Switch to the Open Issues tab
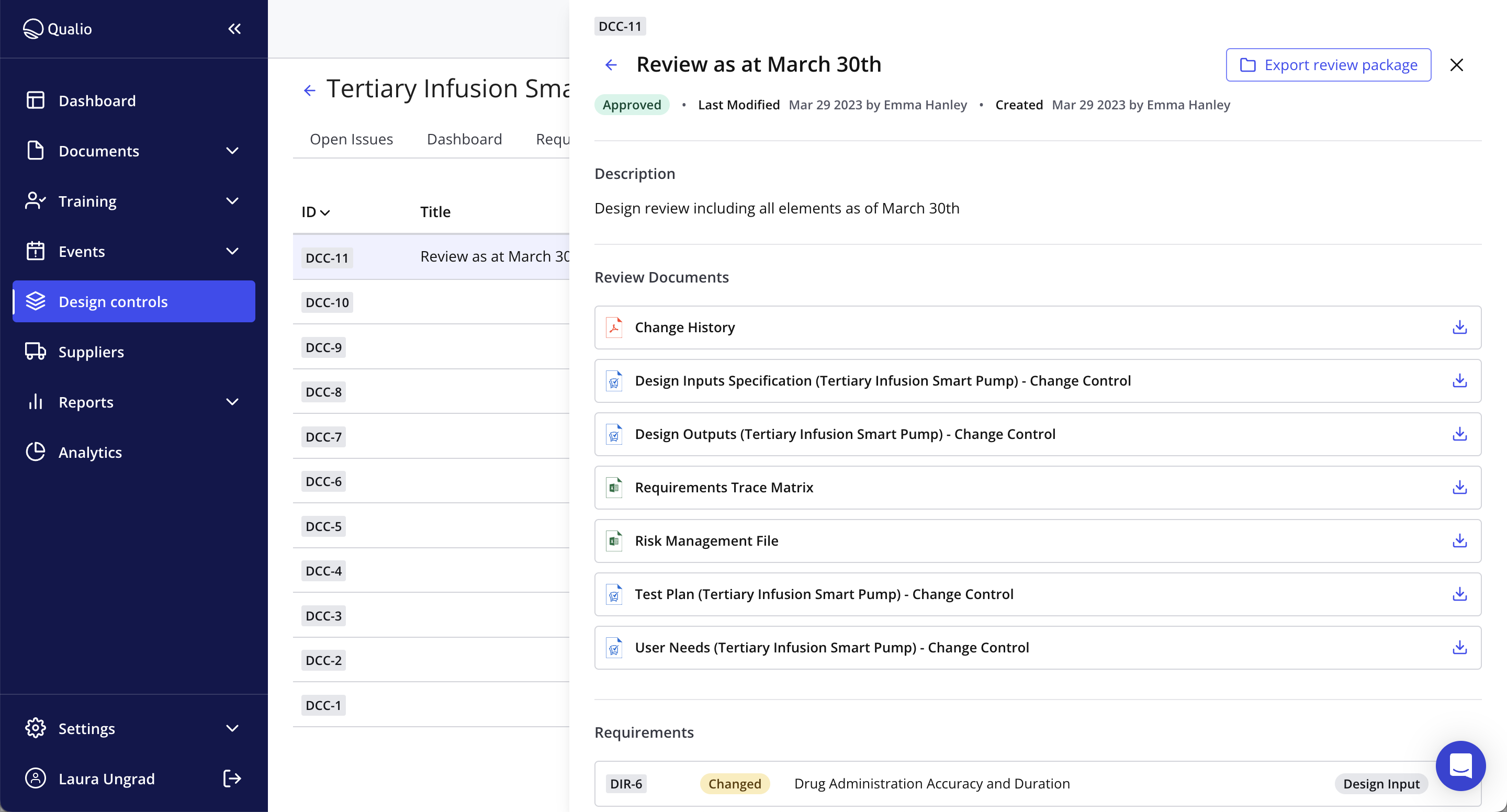 click(351, 139)
